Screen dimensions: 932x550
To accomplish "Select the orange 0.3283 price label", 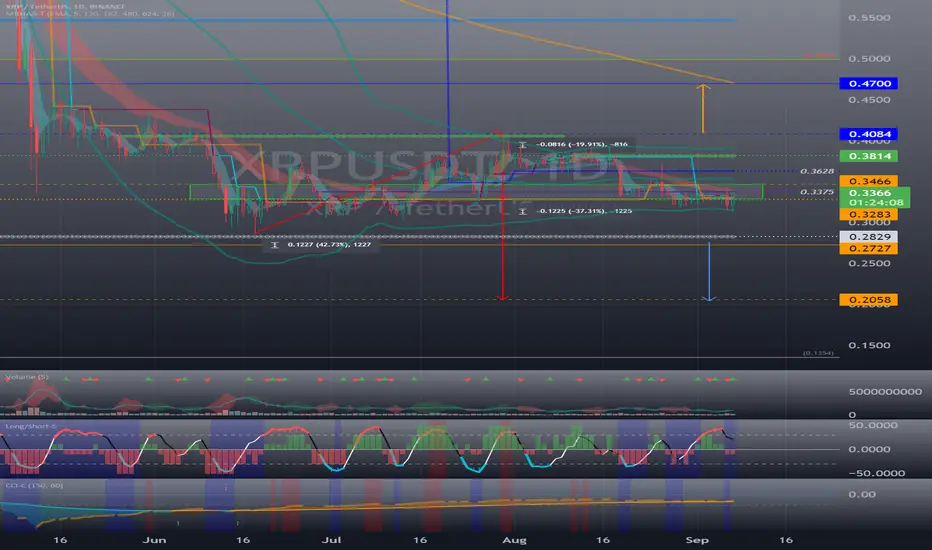I will pos(868,214).
